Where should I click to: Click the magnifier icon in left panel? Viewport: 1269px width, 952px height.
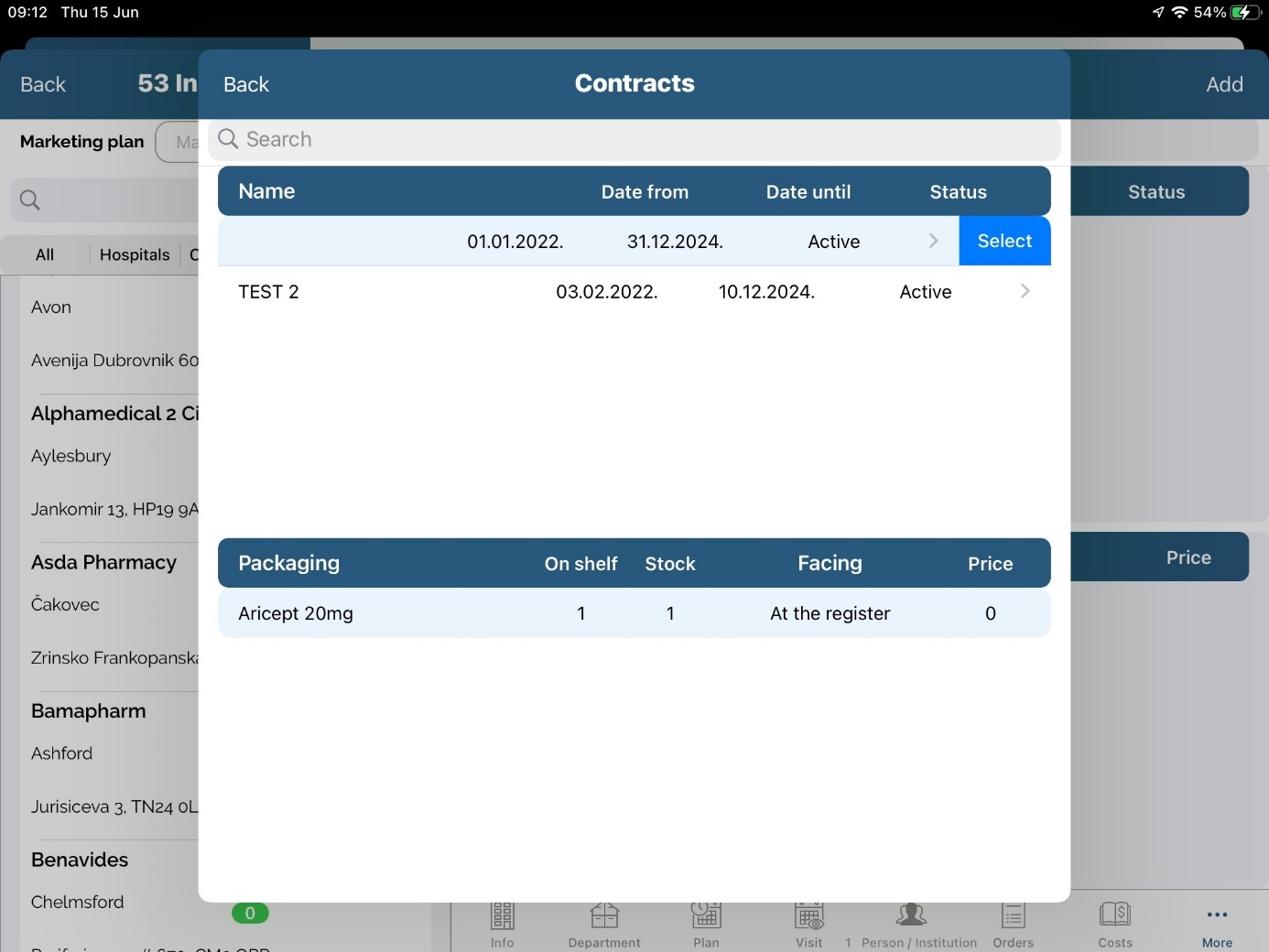30,200
